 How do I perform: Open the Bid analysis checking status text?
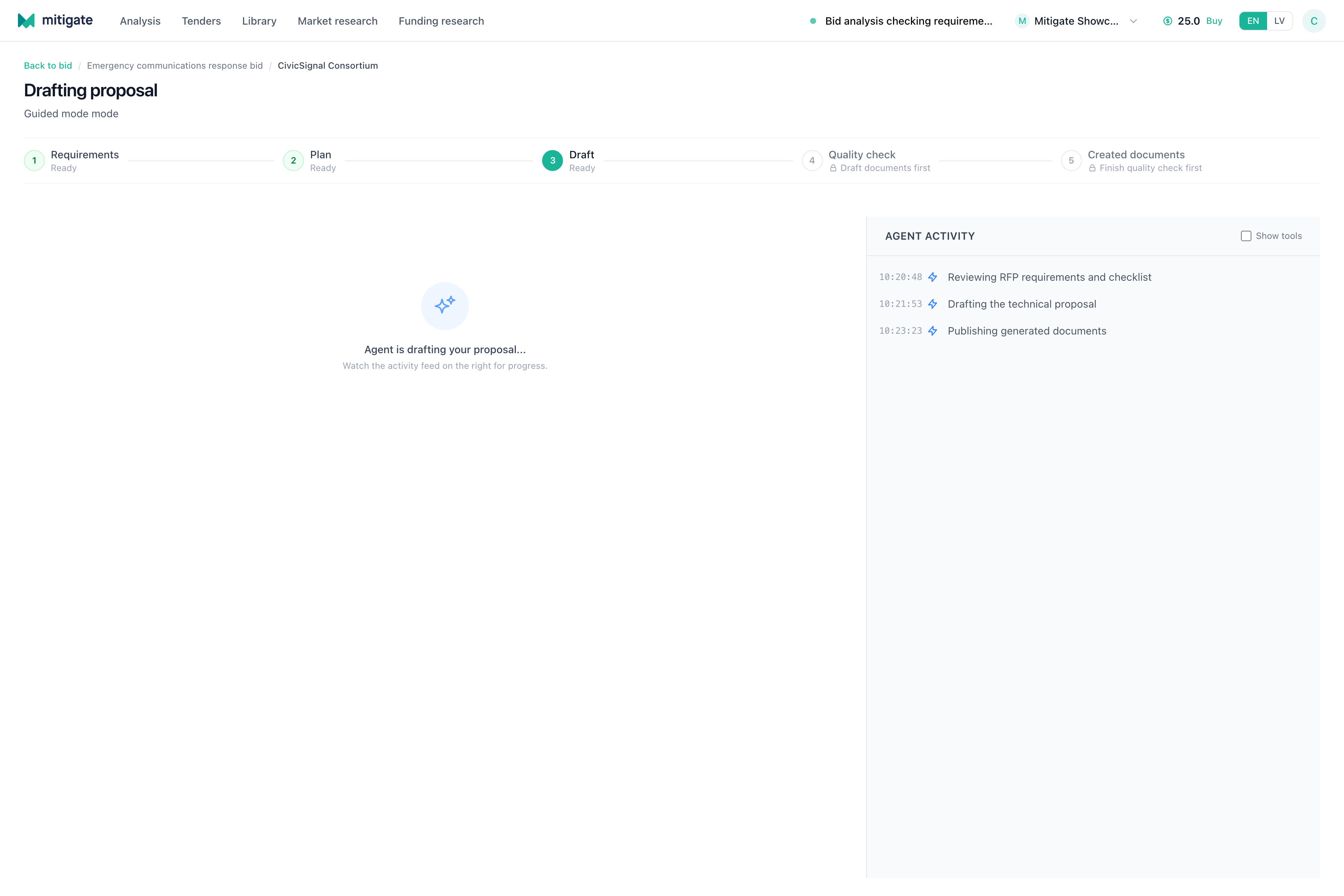click(909, 21)
